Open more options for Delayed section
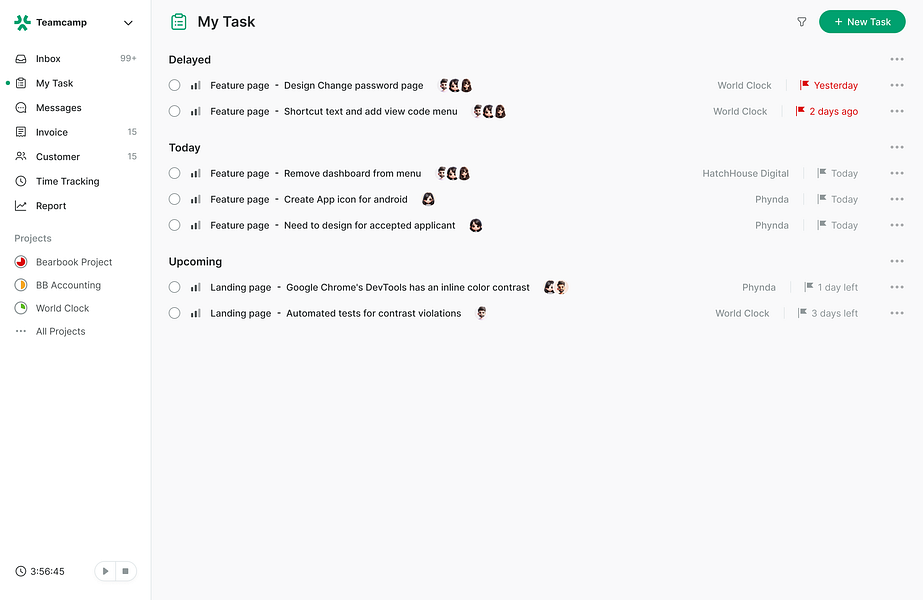This screenshot has width=923, height=600. (897, 59)
